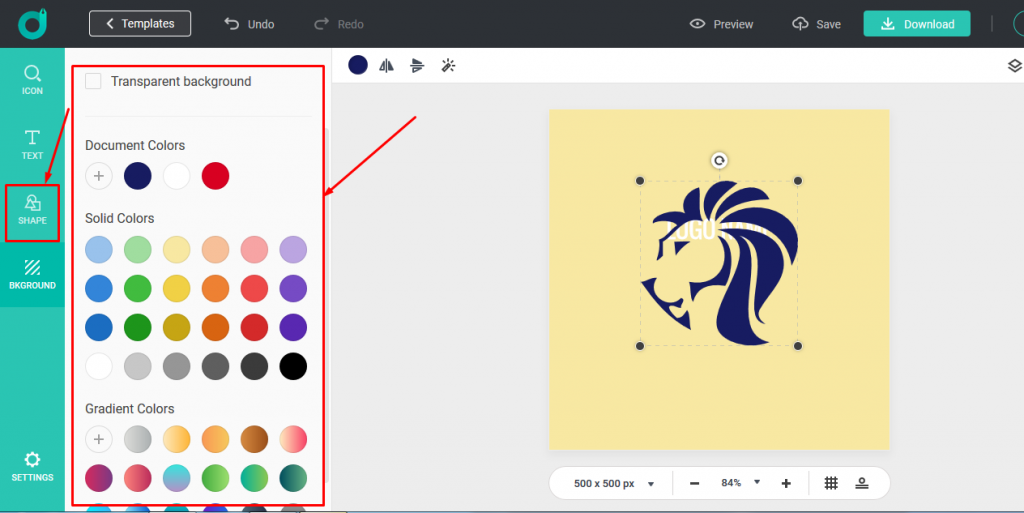Image resolution: width=1024 pixels, height=513 pixels.
Task: Select the pale yellow solid color
Action: click(176, 250)
